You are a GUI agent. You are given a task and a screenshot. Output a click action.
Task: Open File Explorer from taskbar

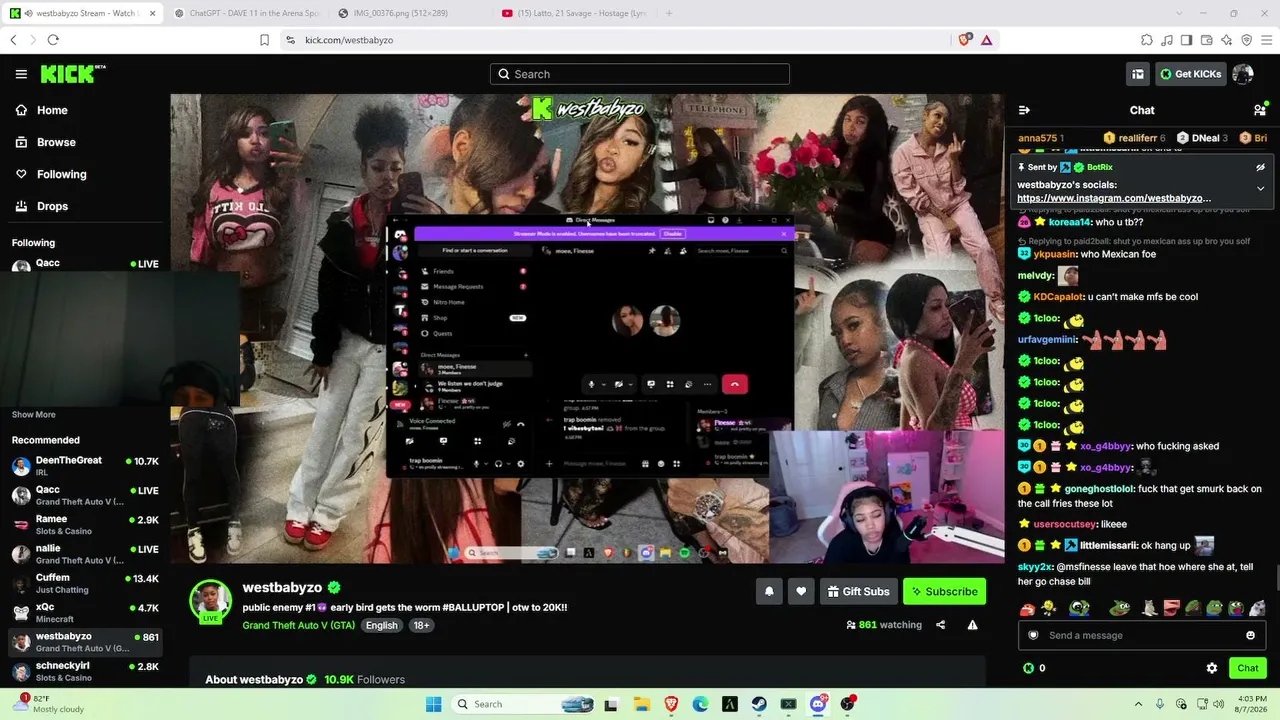click(x=641, y=704)
